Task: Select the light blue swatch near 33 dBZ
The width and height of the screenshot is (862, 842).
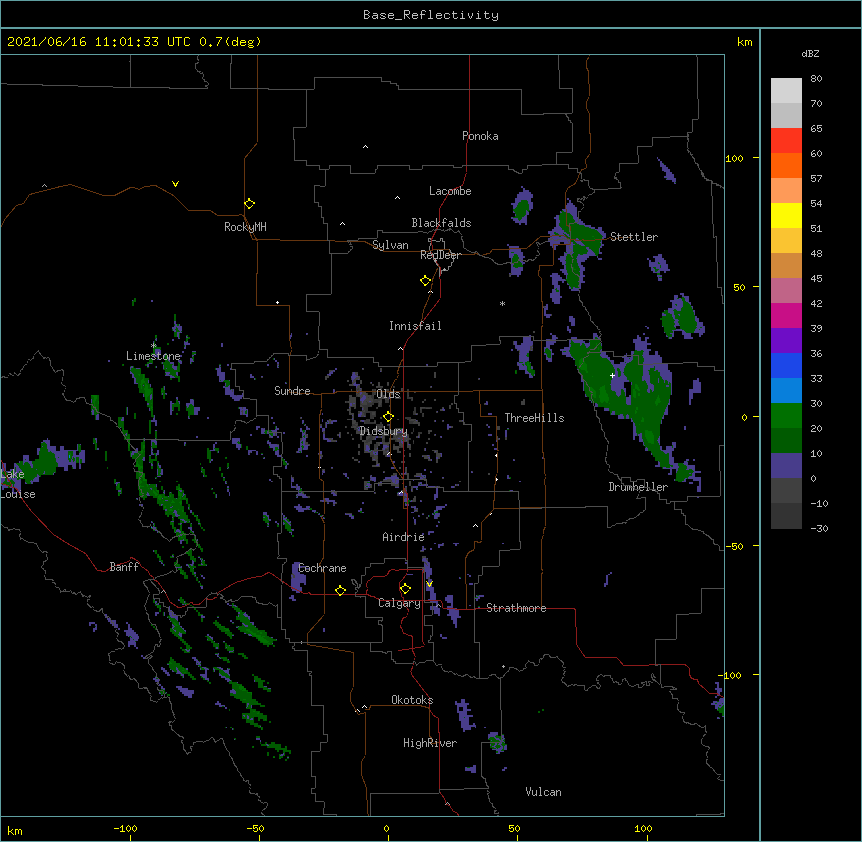Action: pos(786,390)
